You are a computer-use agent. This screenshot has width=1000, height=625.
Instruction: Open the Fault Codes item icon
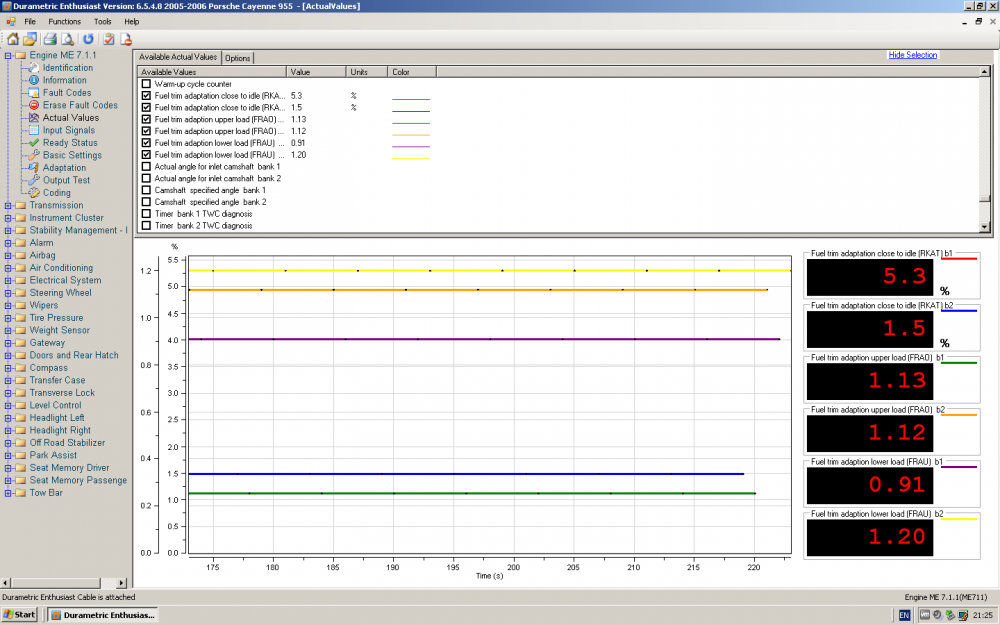click(34, 93)
